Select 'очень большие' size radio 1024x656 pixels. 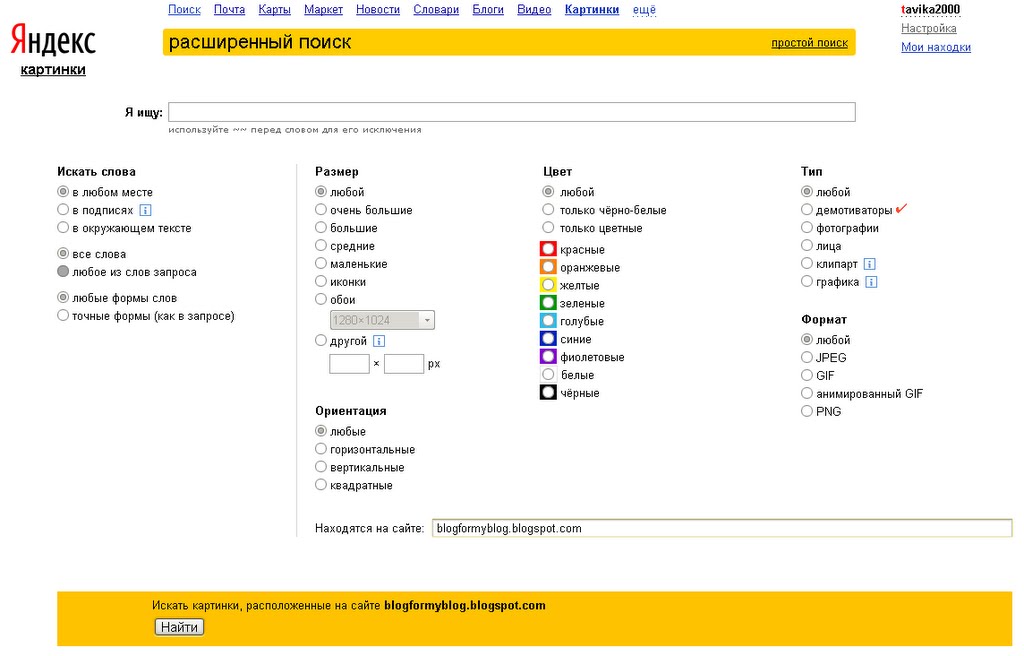coord(321,210)
